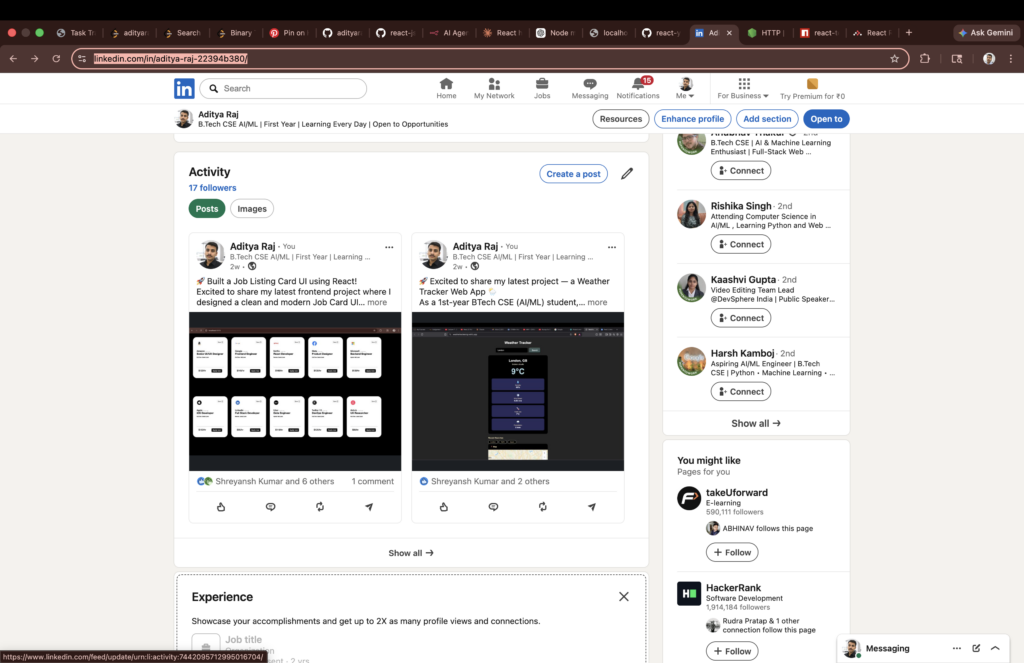The image size is (1024, 663).
Task: Comment on the Weather Tracker post
Action: coord(493,507)
